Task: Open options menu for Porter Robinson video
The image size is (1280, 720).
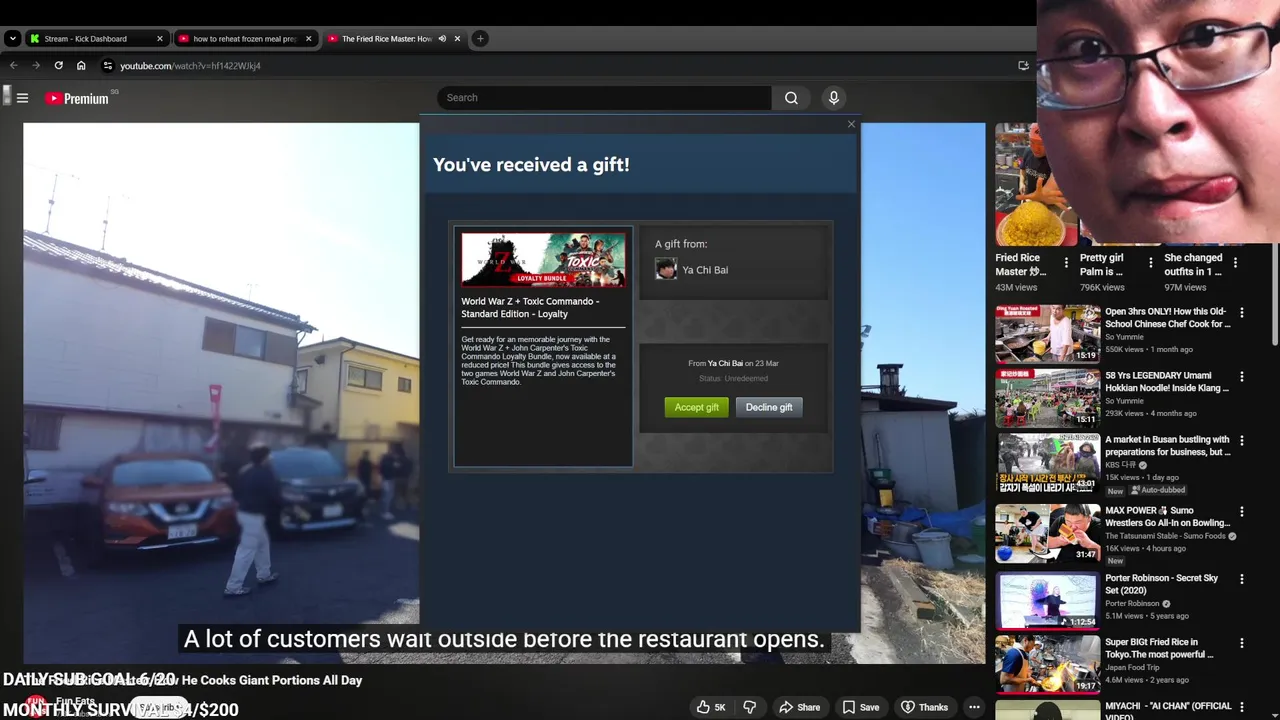Action: tap(1241, 579)
